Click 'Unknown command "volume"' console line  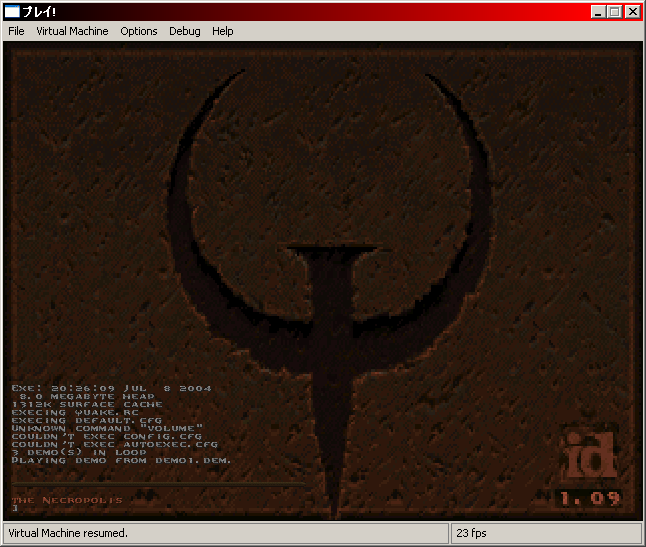pyautogui.click(x=107, y=428)
